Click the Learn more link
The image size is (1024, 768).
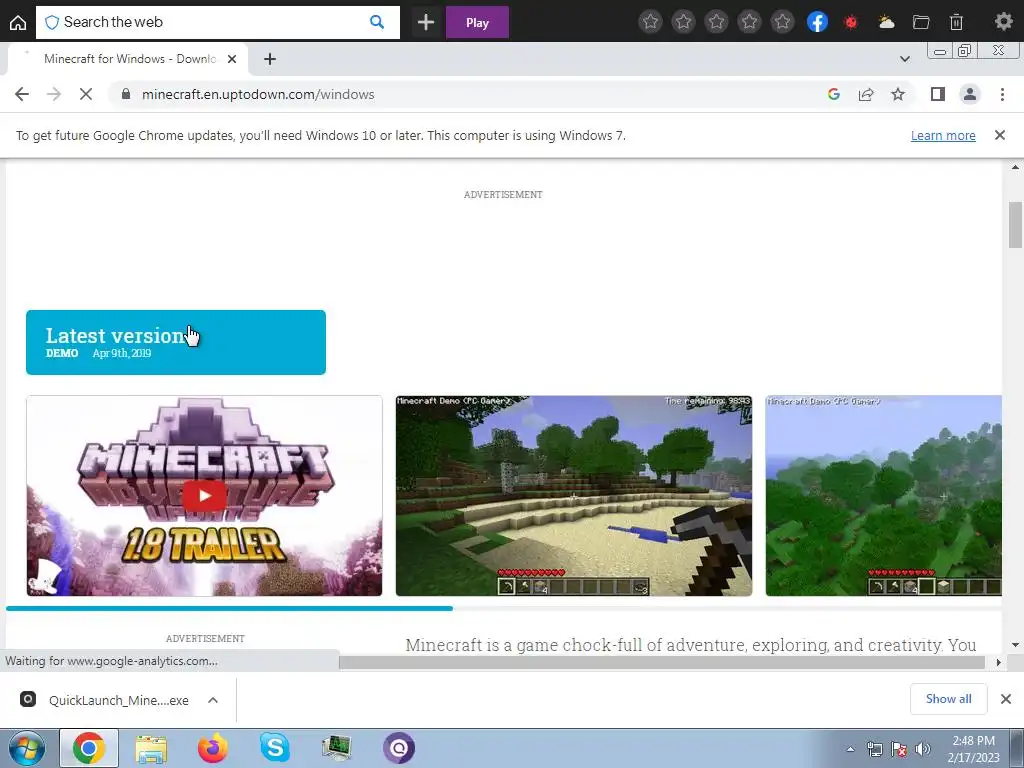point(943,135)
